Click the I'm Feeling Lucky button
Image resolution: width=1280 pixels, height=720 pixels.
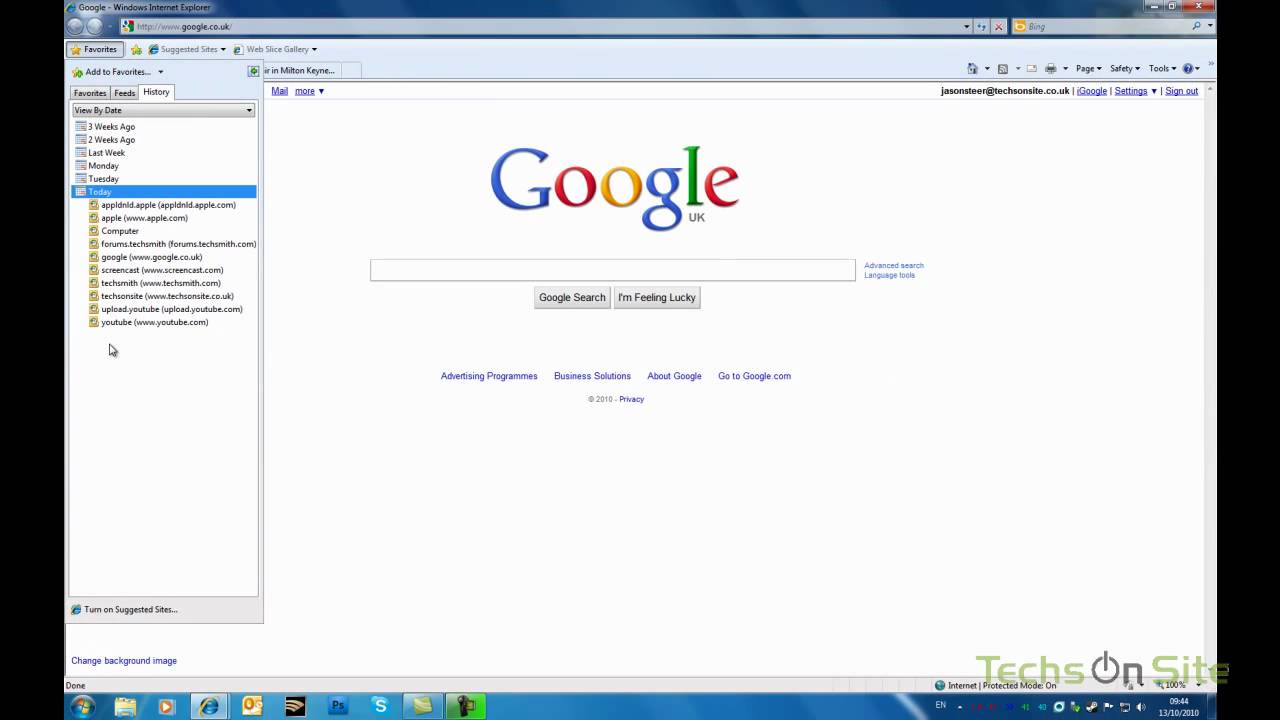click(x=657, y=297)
